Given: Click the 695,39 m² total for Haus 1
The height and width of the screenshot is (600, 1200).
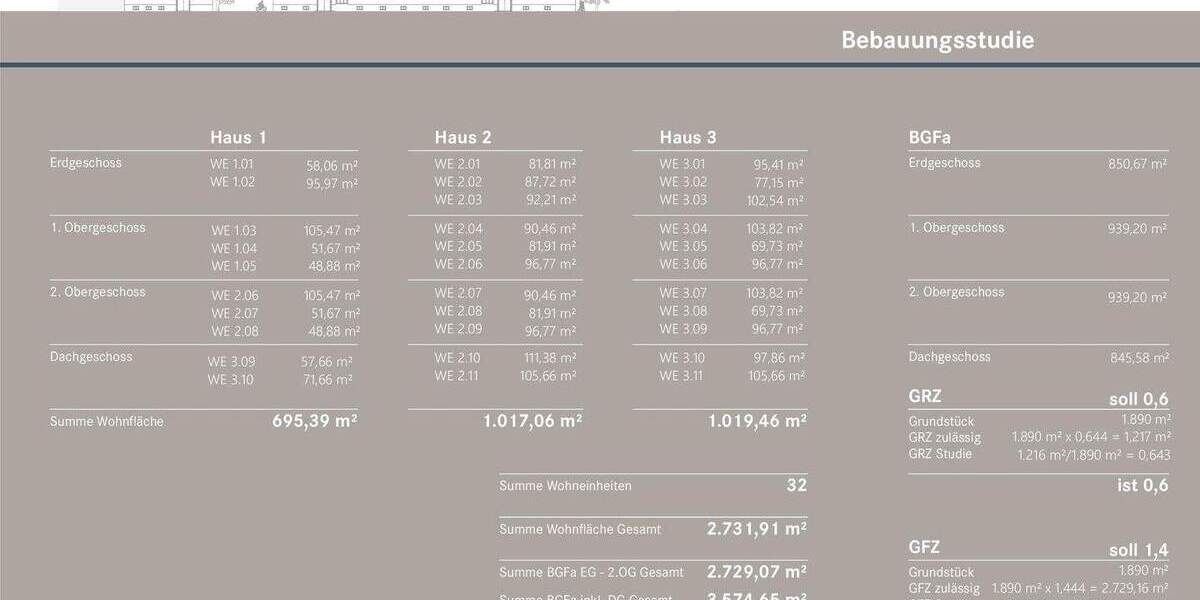Looking at the screenshot, I should (315, 421).
